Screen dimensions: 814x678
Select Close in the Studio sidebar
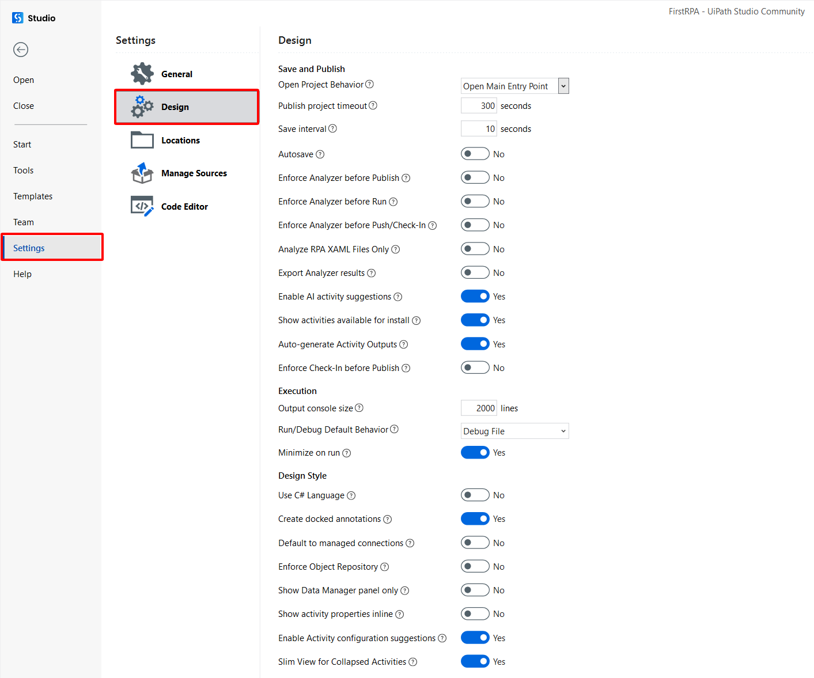(x=23, y=106)
